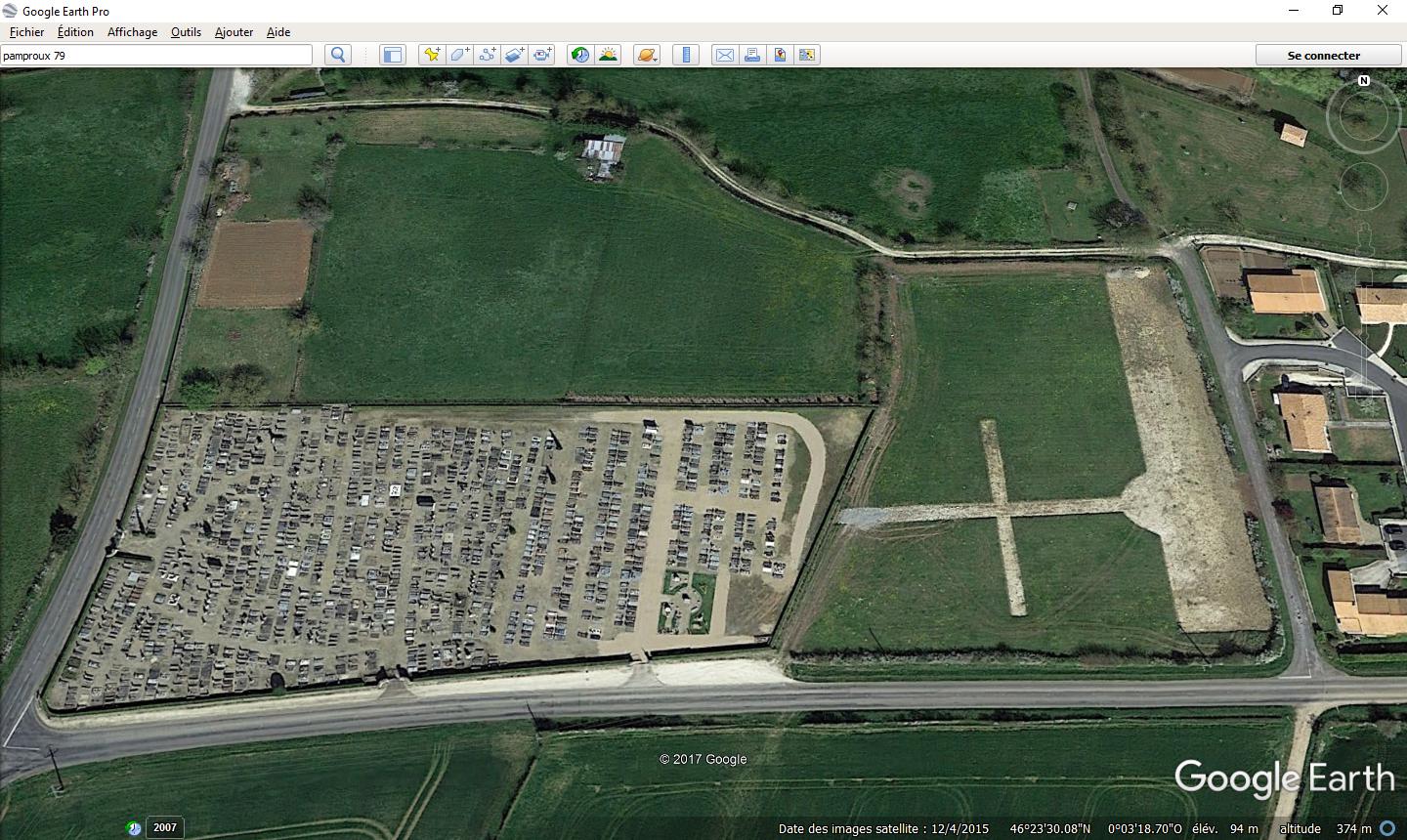Click the Google Earth Pro app icon in title bar
The image size is (1407, 840).
point(10,11)
